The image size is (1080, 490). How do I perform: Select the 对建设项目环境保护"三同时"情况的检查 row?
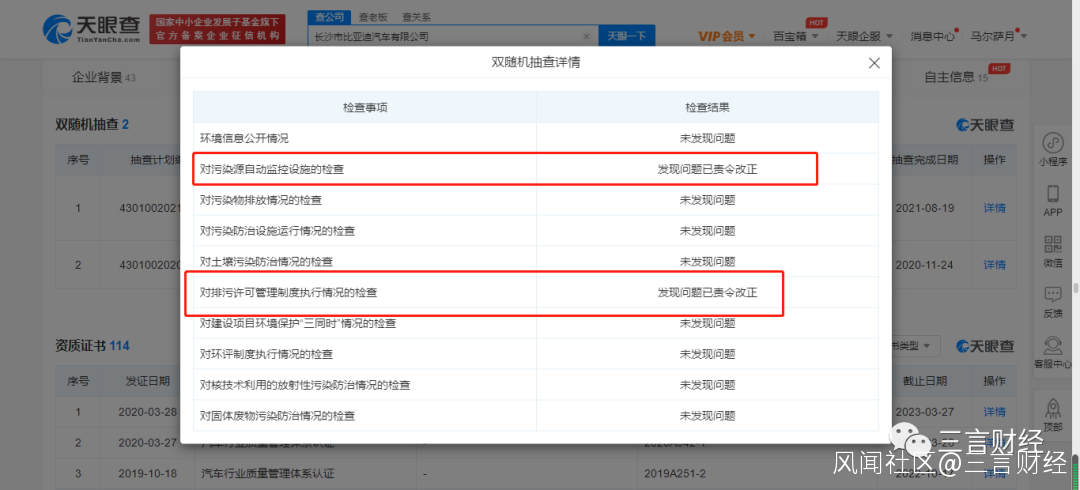pos(536,323)
